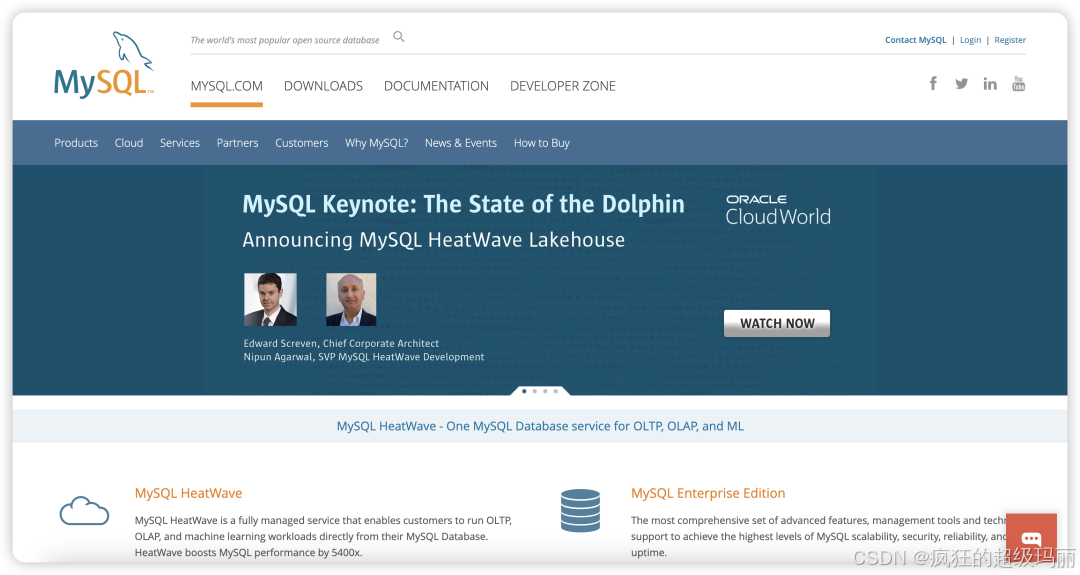This screenshot has width=1080, height=575.
Task: Click the Contact MySQL link
Action: (x=915, y=40)
